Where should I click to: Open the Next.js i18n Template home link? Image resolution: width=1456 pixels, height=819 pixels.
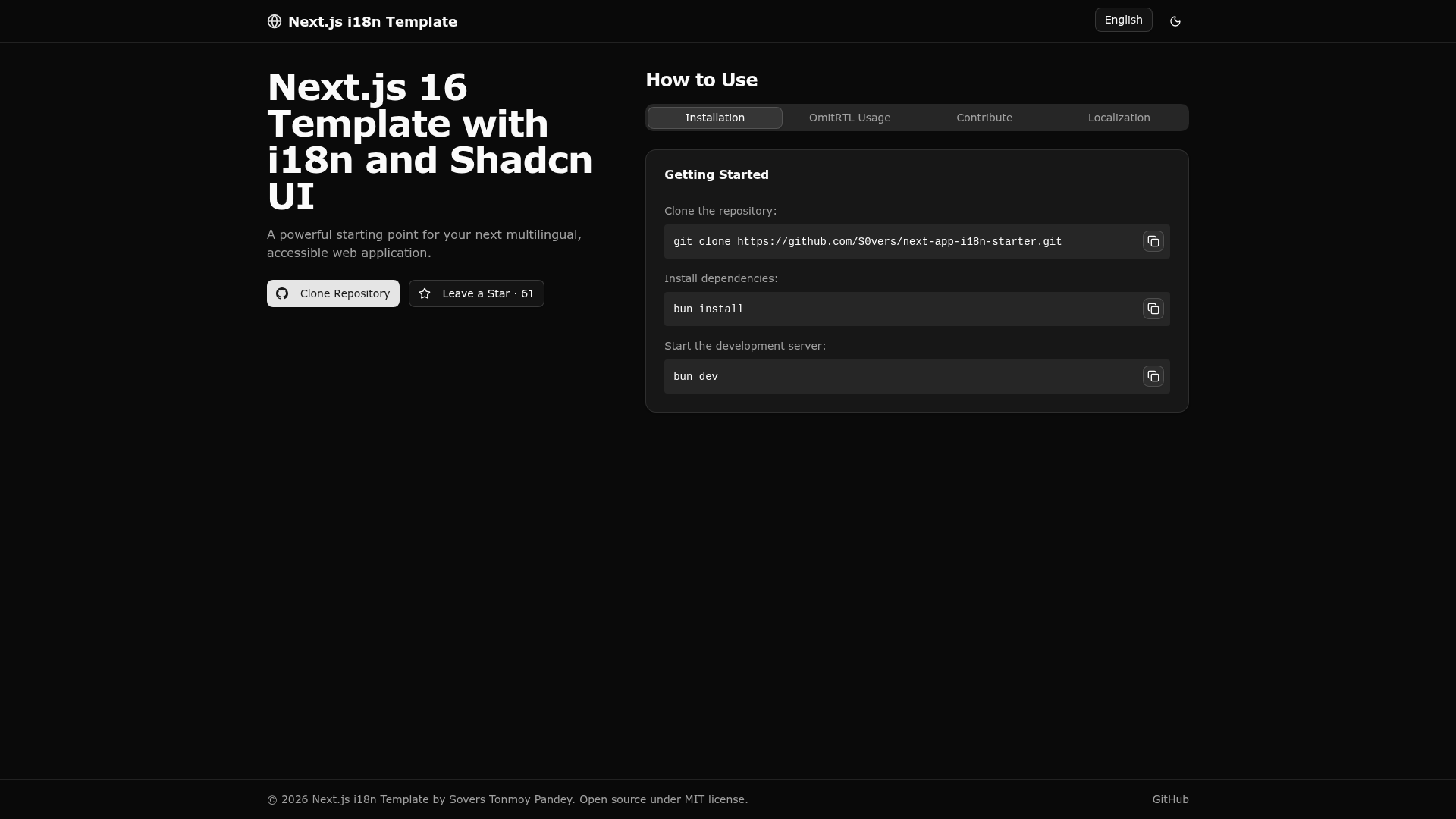tap(362, 21)
